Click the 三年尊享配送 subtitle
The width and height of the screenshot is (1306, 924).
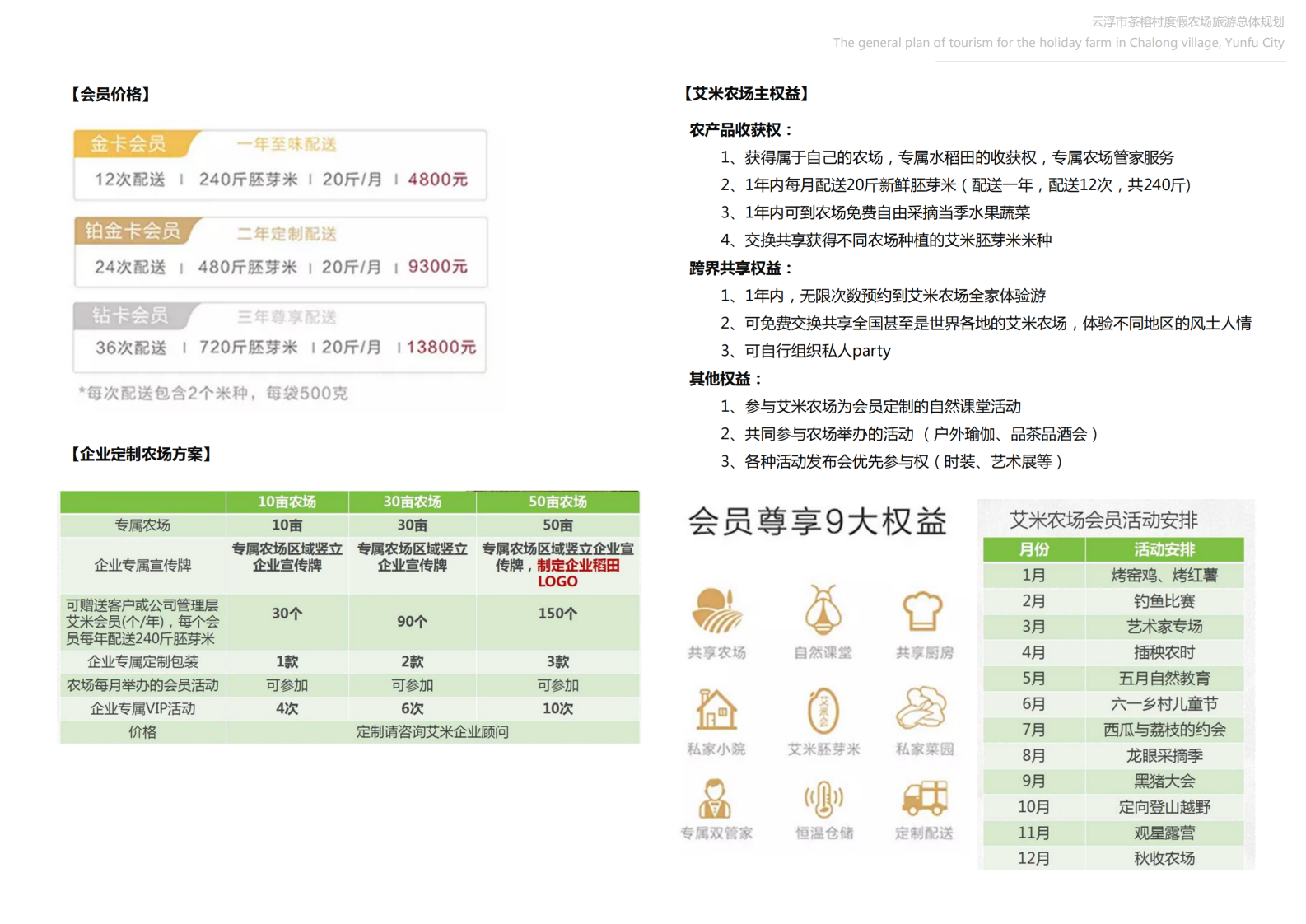pyautogui.click(x=287, y=318)
